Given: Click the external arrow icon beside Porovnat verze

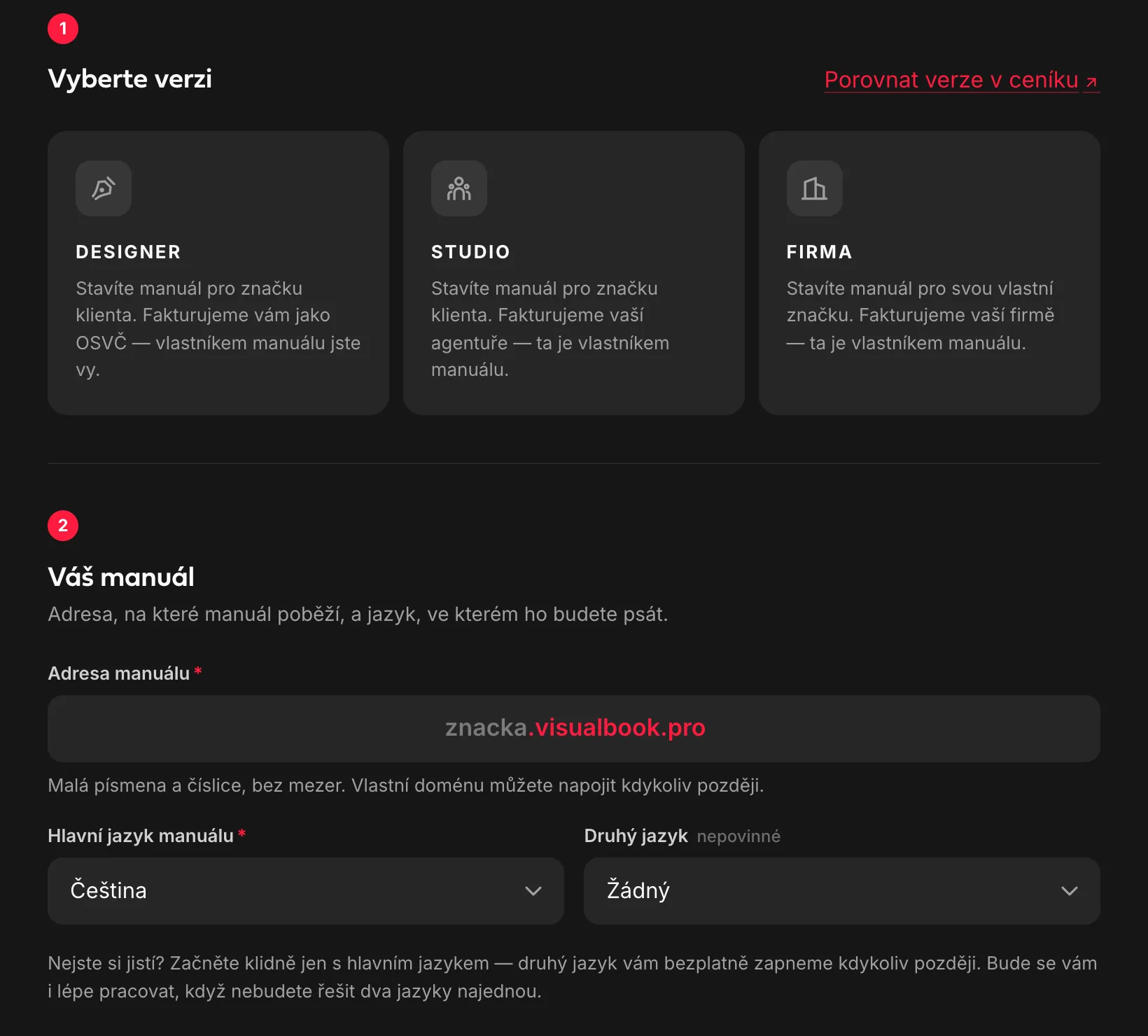Looking at the screenshot, I should point(1091,82).
